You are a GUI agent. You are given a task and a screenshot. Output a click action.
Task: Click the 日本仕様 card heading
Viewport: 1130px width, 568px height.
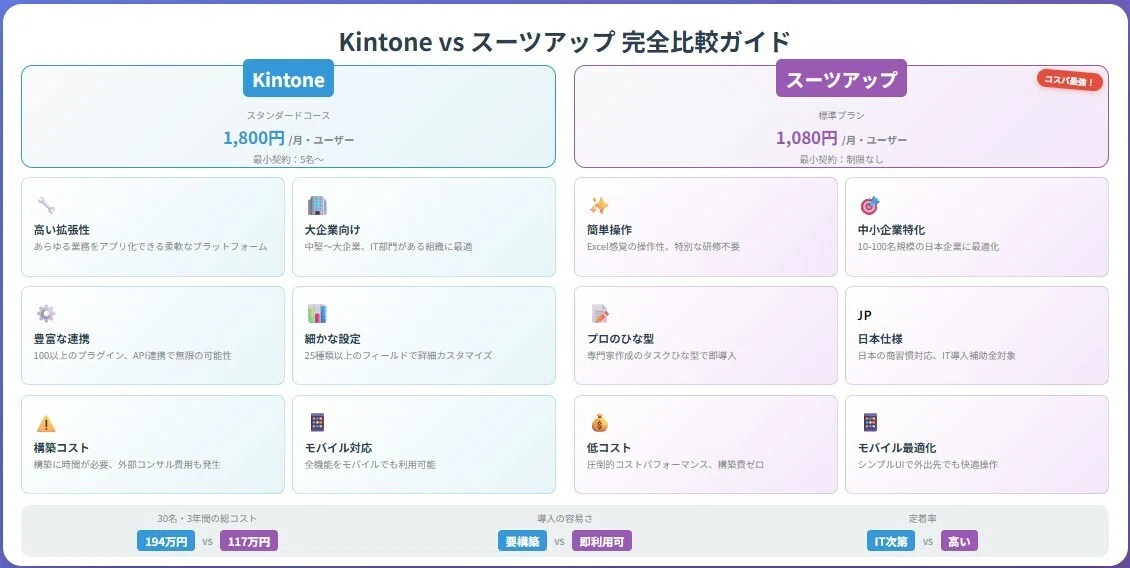tap(880, 339)
